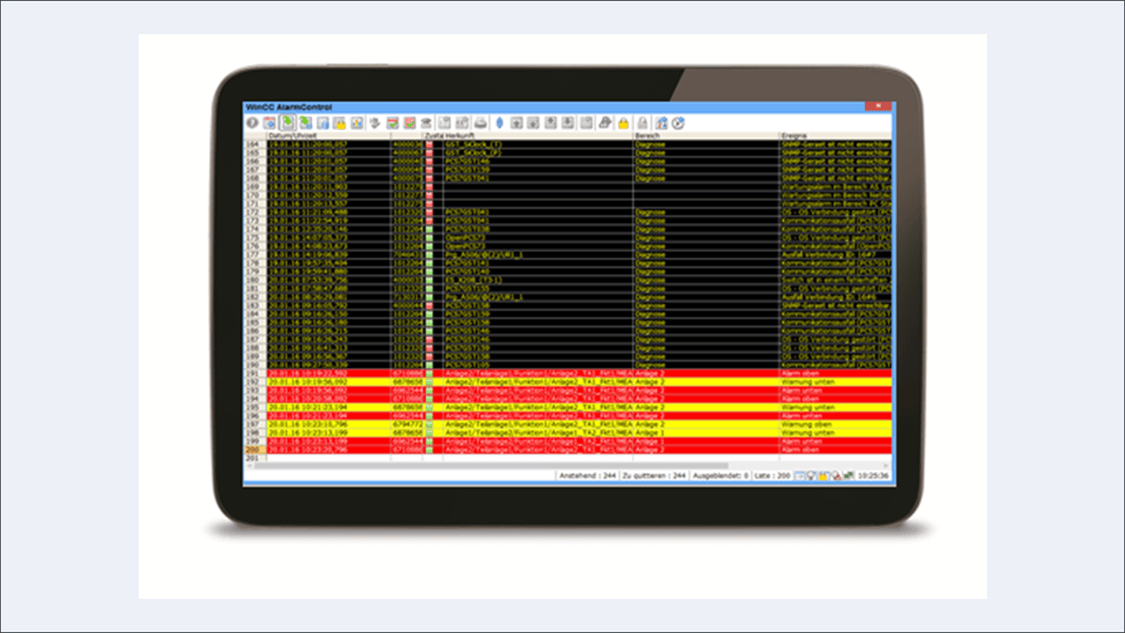This screenshot has width=1125, height=633.
Task: Click the blue diamond toolbar icon
Action: coord(499,123)
